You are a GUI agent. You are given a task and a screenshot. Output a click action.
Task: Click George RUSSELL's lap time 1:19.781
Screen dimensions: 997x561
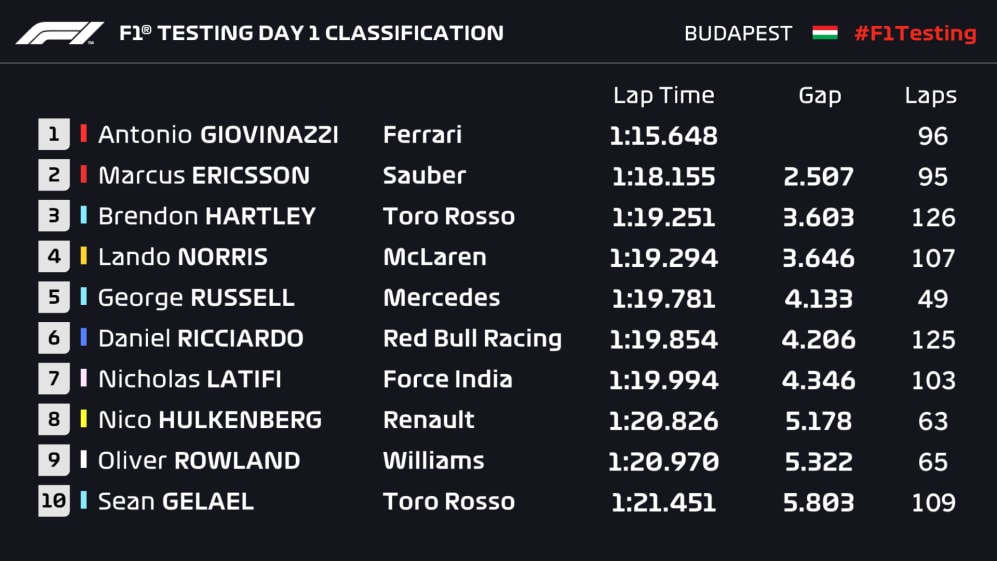pyautogui.click(x=663, y=298)
